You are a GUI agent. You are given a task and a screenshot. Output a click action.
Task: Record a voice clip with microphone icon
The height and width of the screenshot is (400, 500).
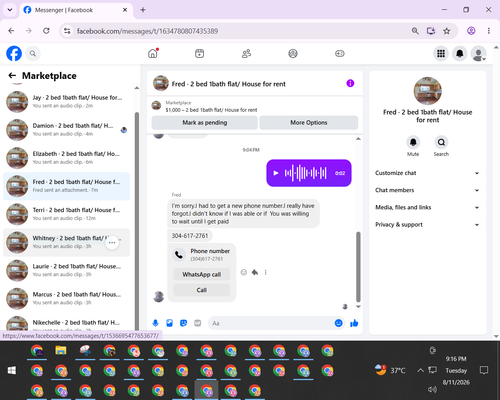(x=155, y=323)
